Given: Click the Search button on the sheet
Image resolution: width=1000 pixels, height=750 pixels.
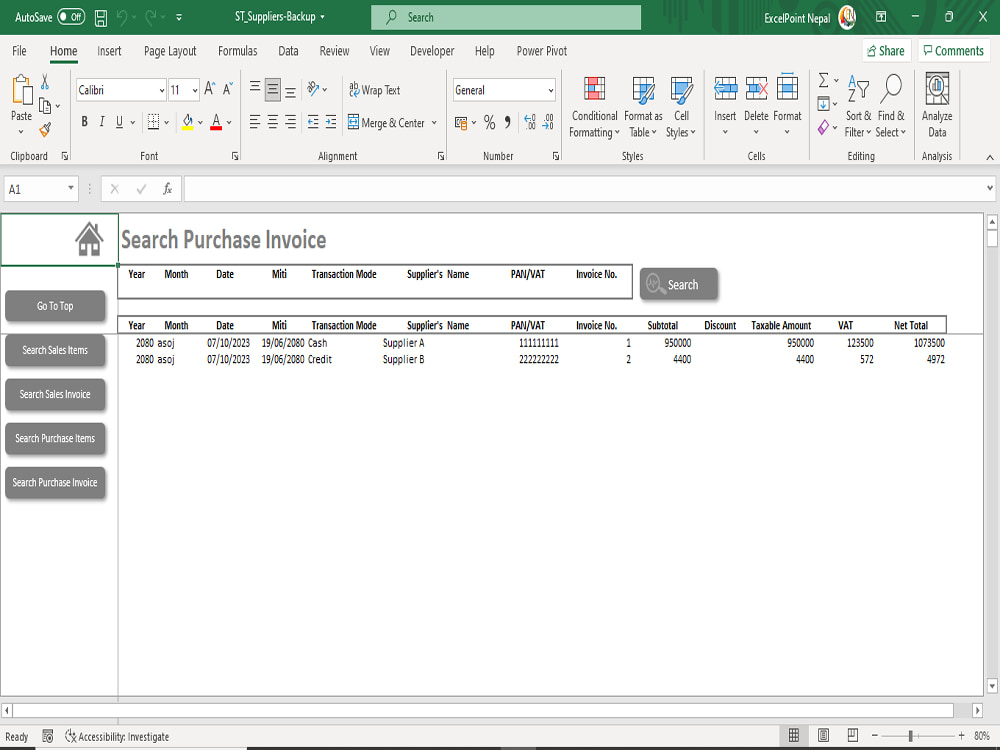Looking at the screenshot, I should click(x=679, y=284).
